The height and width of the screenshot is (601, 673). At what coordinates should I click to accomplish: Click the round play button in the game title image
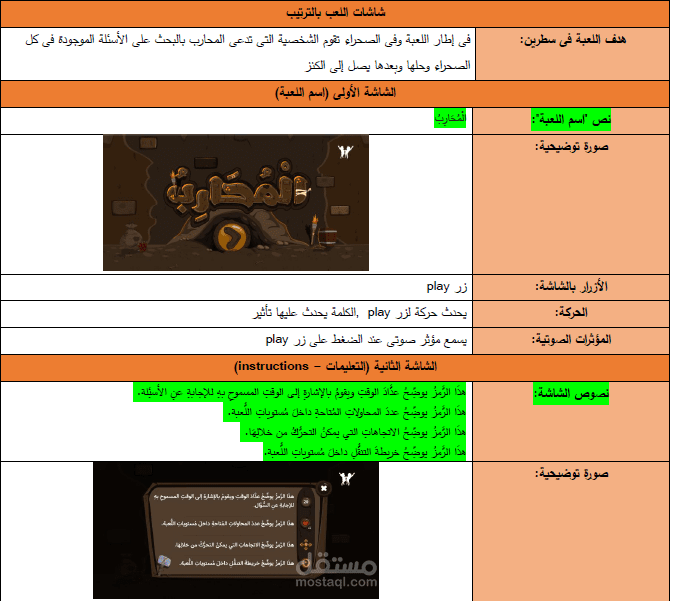point(232,235)
